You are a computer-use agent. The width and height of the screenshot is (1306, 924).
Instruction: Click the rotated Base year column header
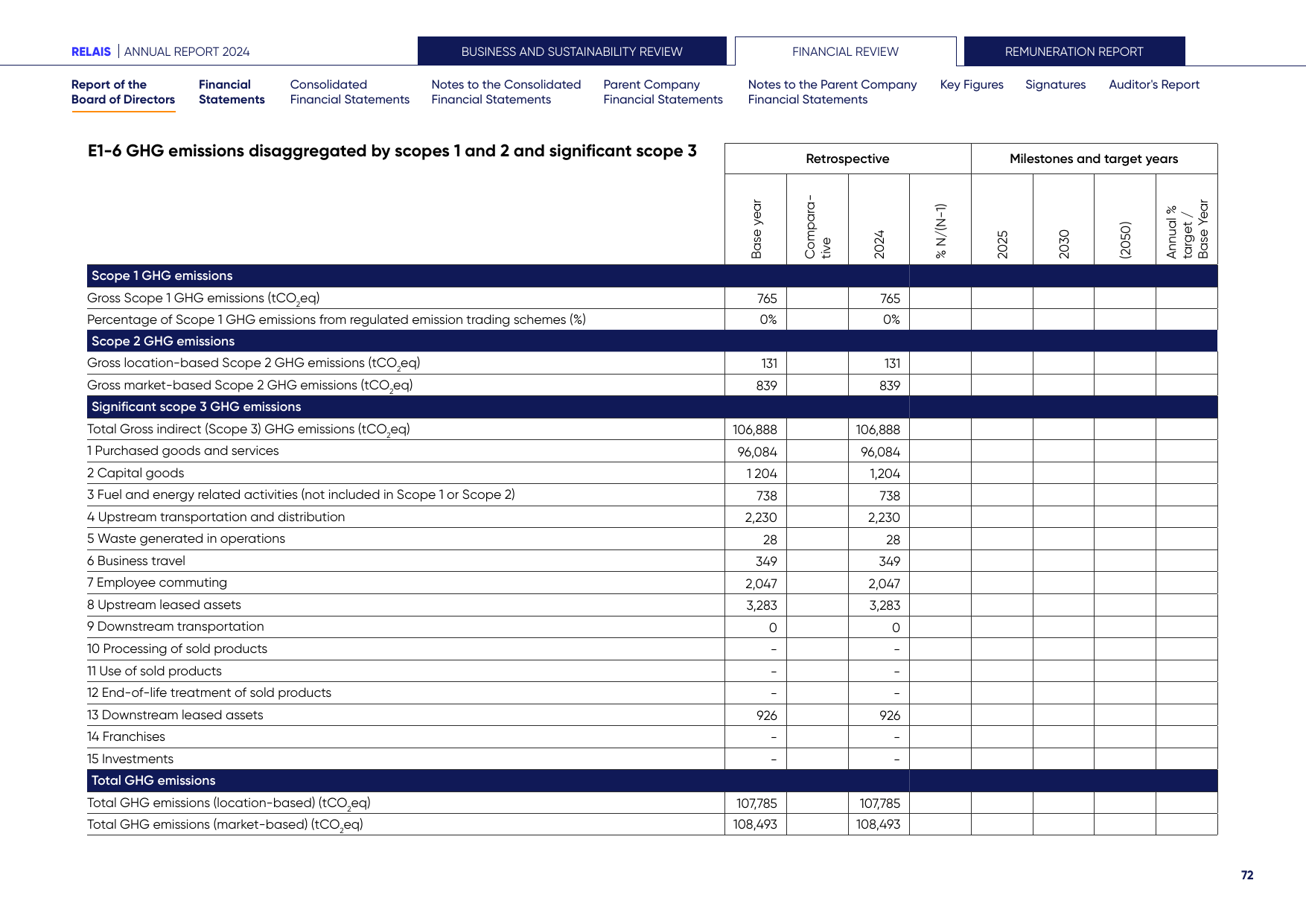coord(756,229)
